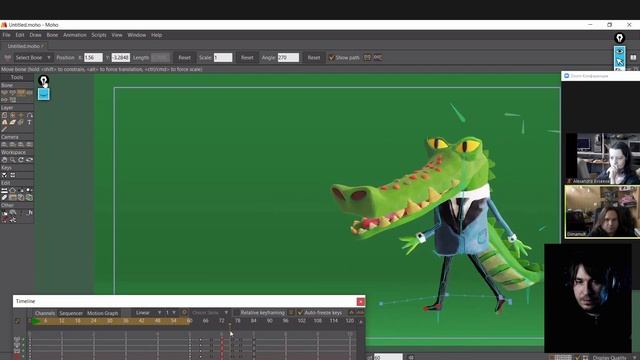Click the Position X input field
This screenshot has height=360, width=640.
pos(93,58)
